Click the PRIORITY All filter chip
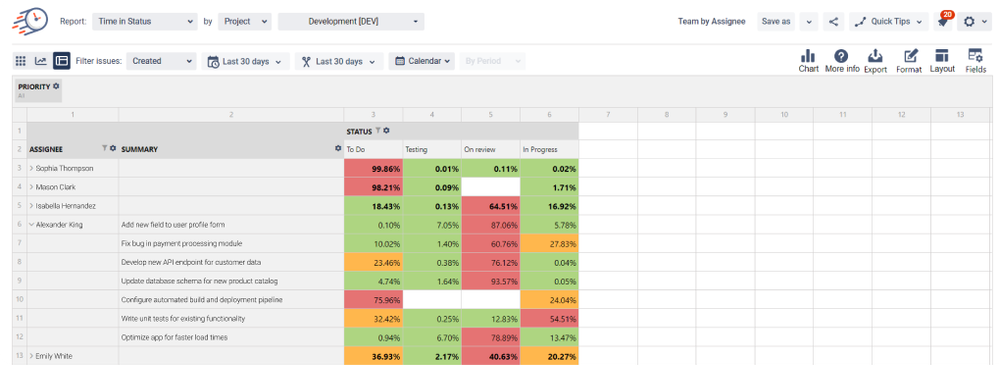Viewport: 999px width, 365px height. pyautogui.click(x=39, y=90)
